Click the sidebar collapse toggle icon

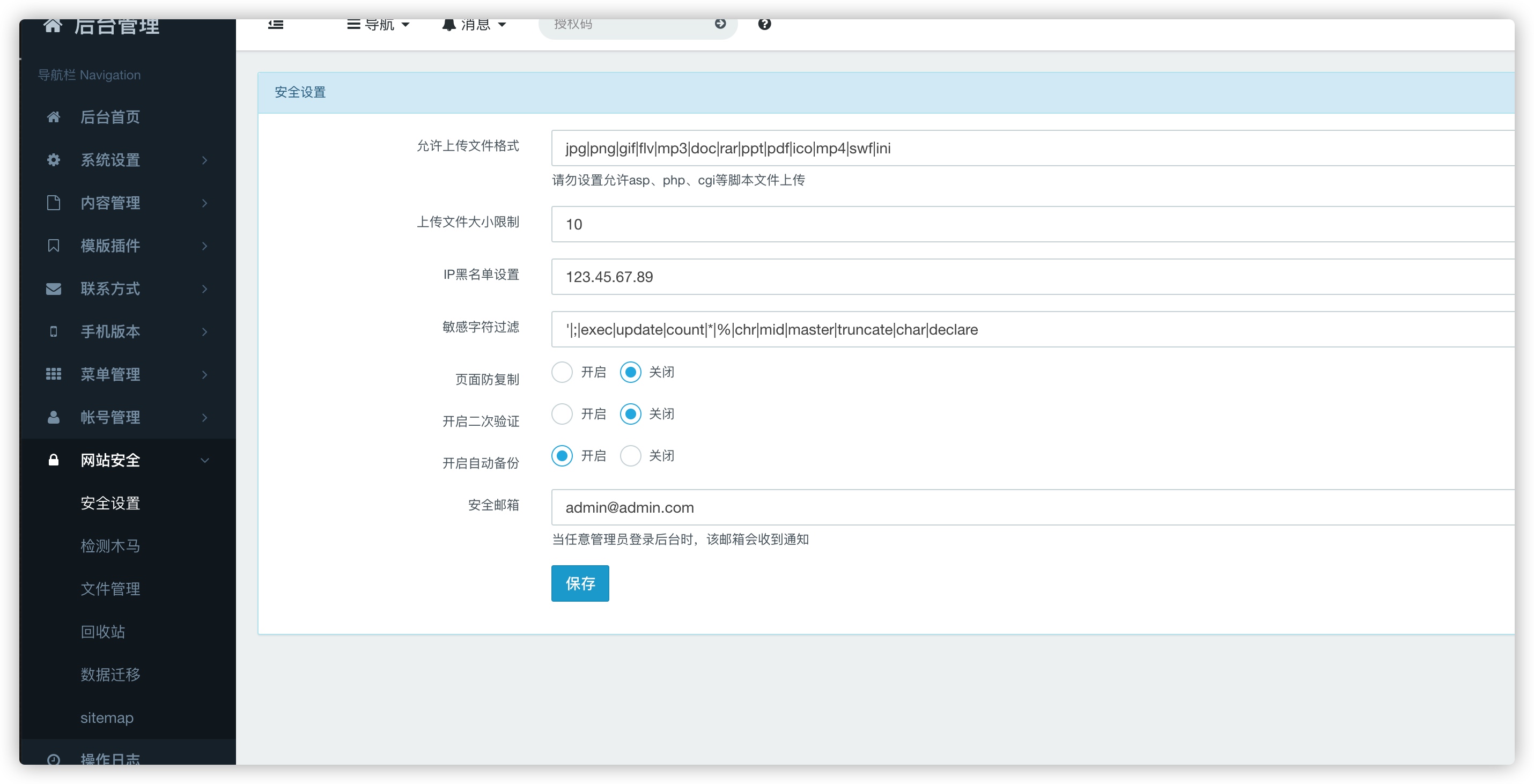click(x=276, y=25)
